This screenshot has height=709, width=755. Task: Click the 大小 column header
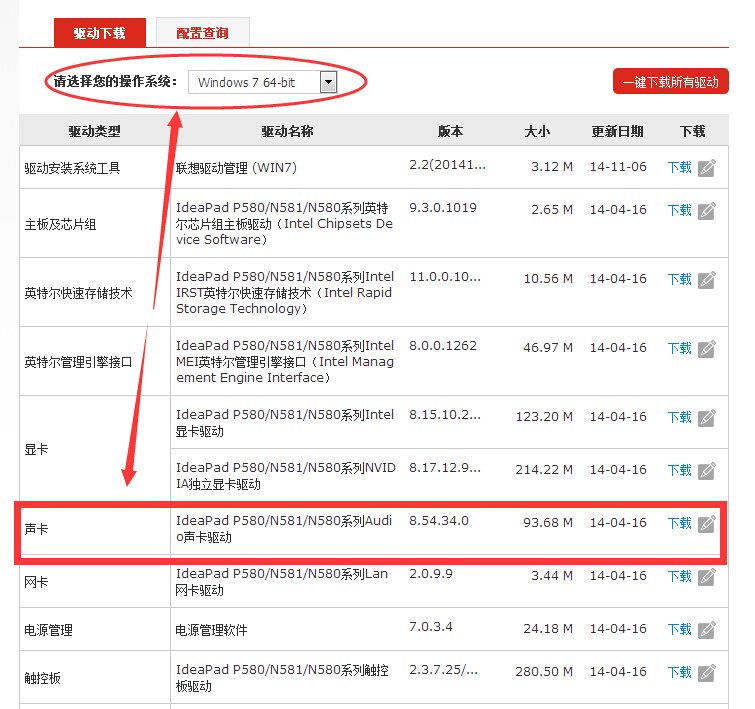(x=537, y=131)
